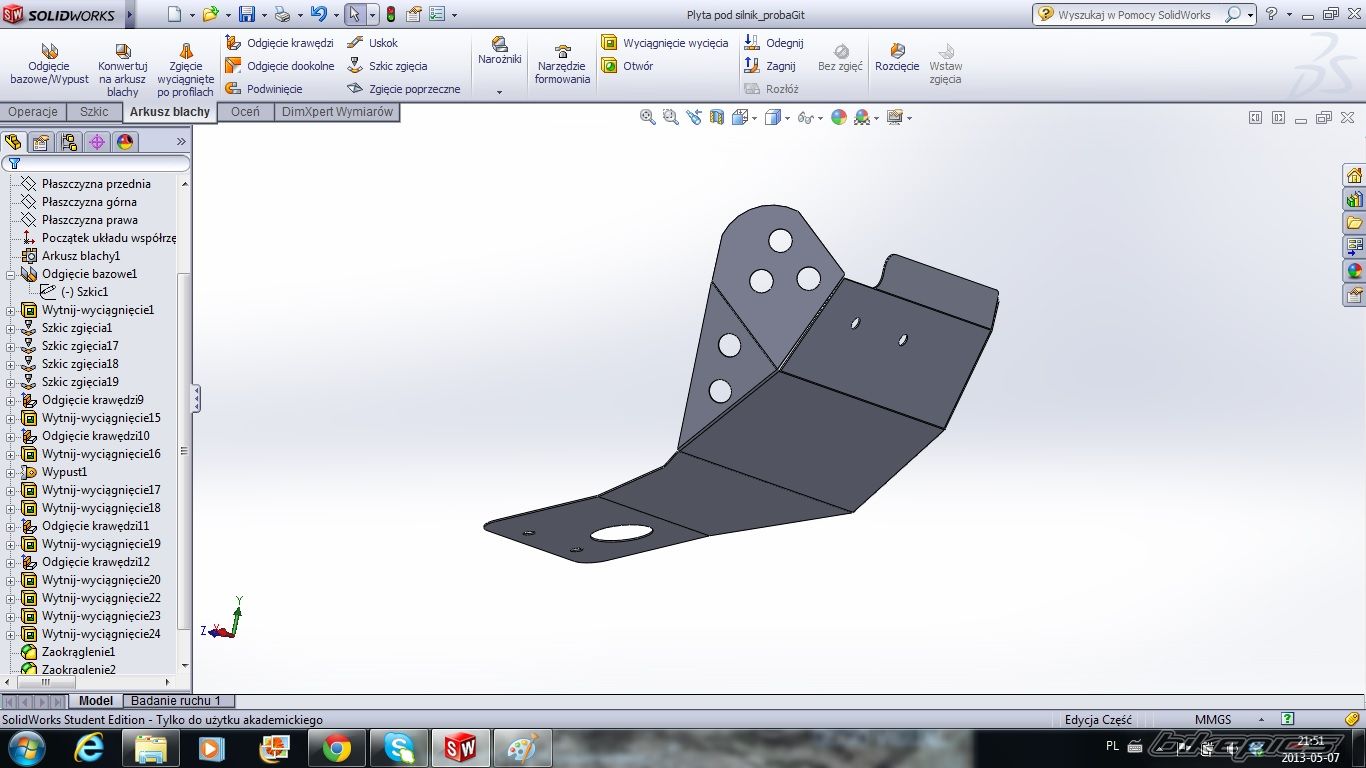Open the Design Library task pane

pos(1354,200)
